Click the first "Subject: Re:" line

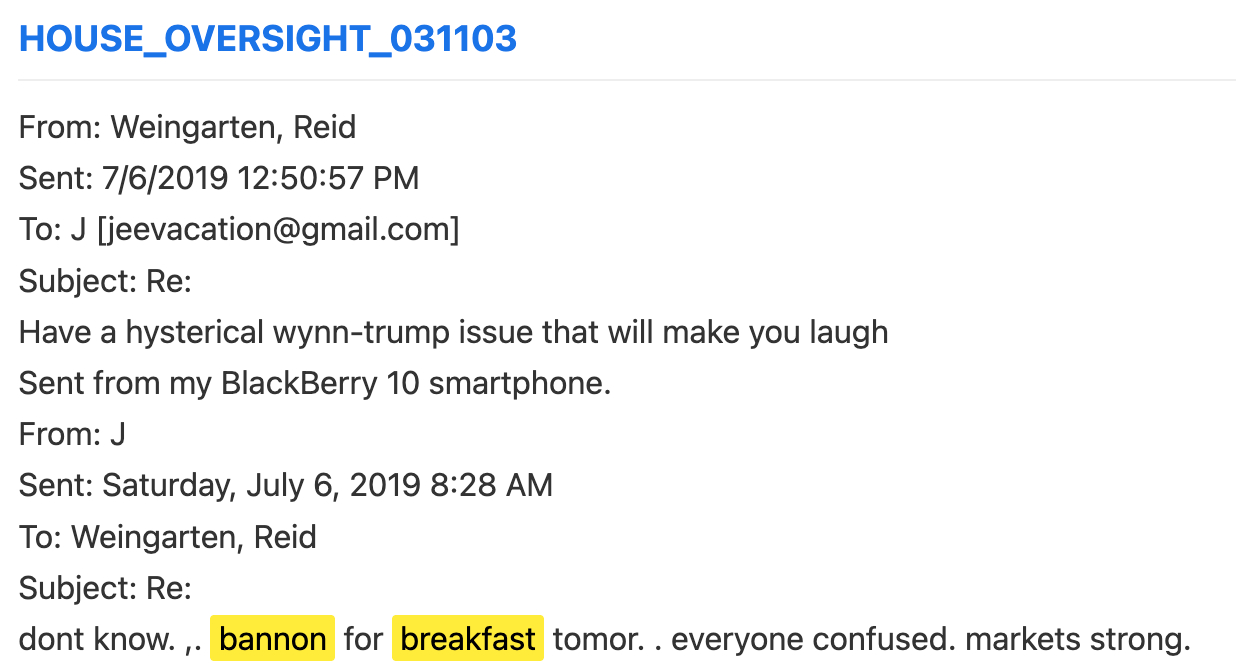pyautogui.click(x=105, y=282)
